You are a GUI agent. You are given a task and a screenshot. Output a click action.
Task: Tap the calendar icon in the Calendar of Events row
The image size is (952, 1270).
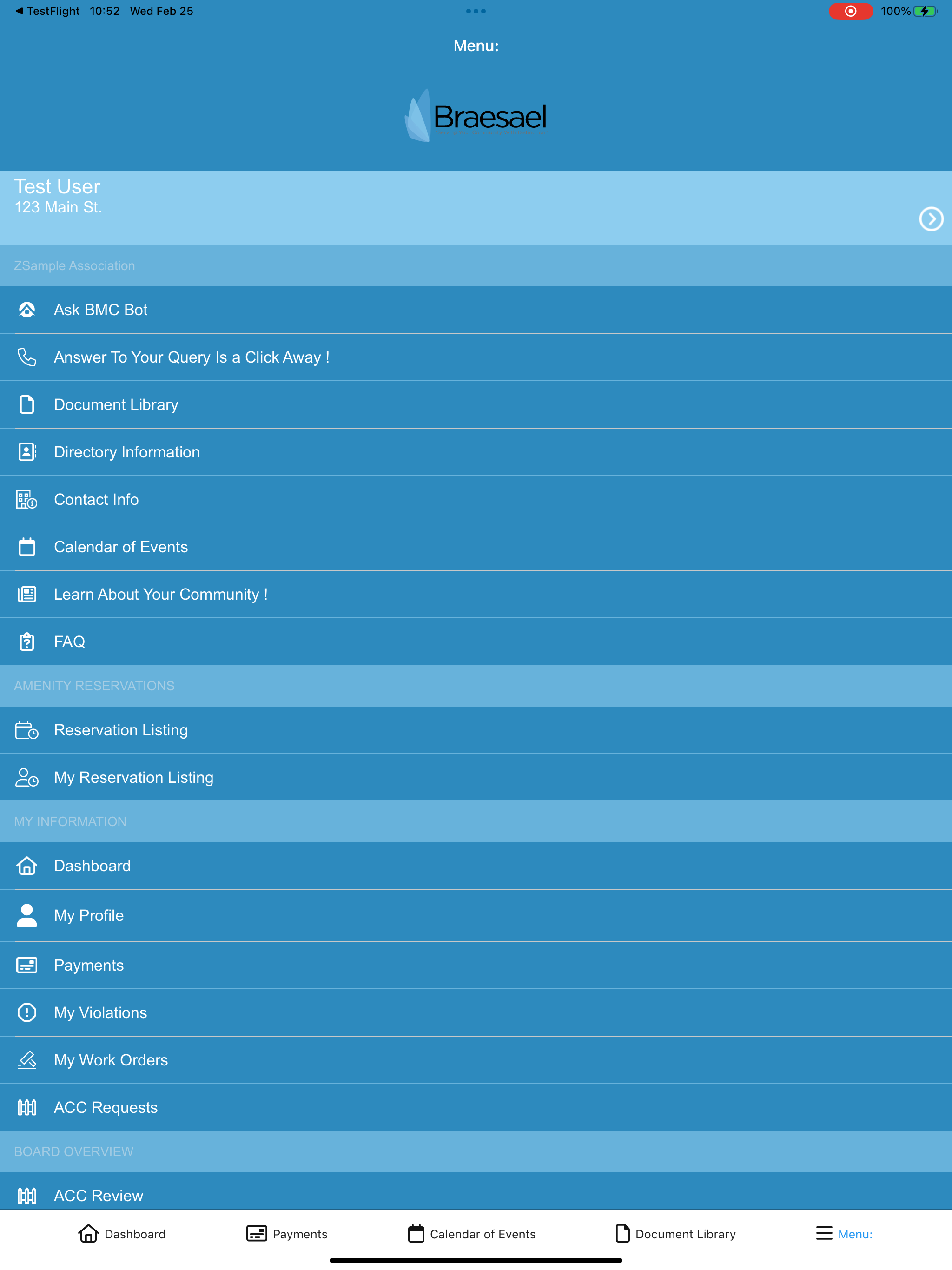pos(27,547)
